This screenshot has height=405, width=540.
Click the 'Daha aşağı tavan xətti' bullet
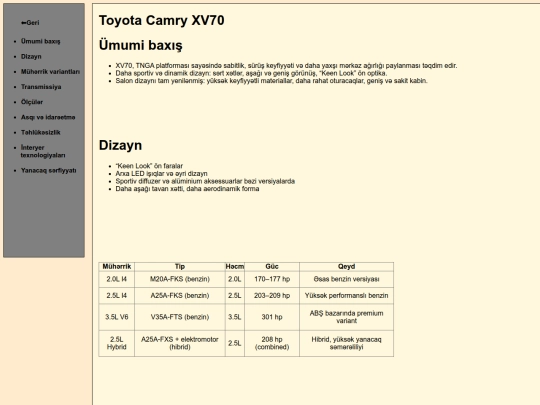[x=187, y=188]
